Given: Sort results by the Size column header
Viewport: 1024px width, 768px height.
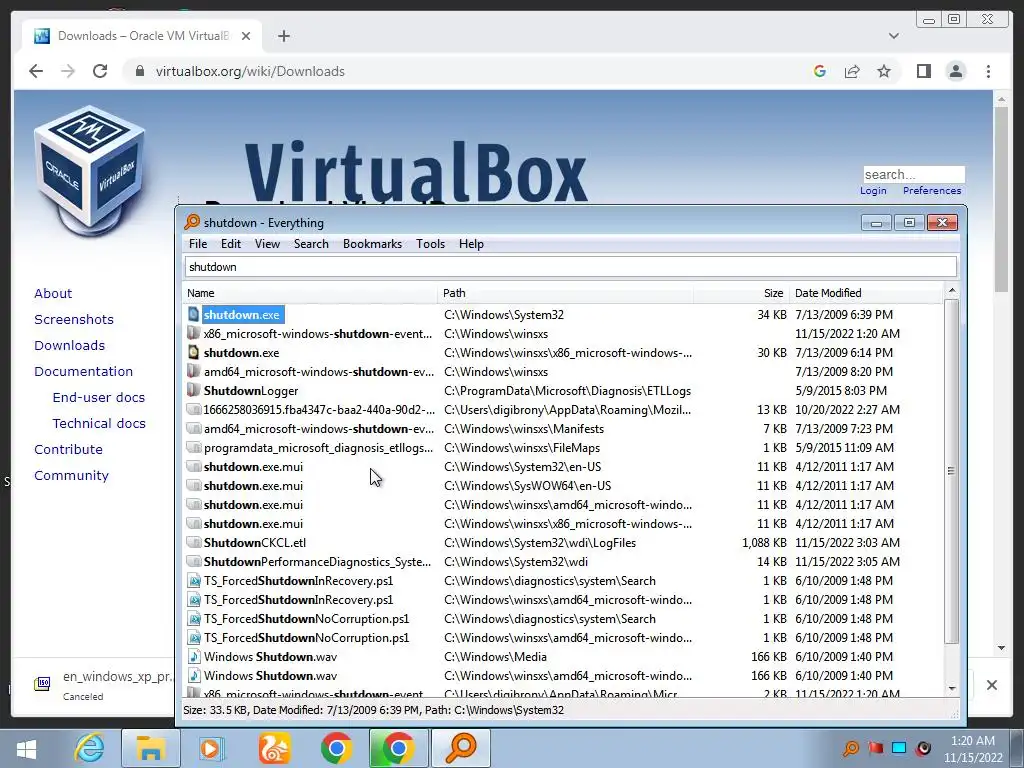Looking at the screenshot, I should (741, 293).
